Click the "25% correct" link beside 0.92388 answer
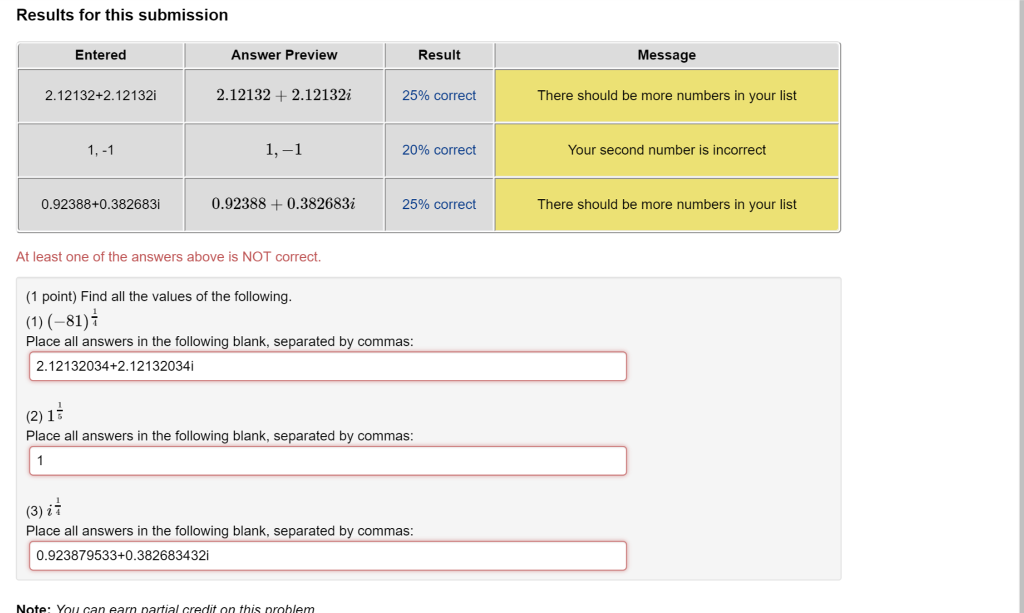The image size is (1024, 613). pos(438,204)
